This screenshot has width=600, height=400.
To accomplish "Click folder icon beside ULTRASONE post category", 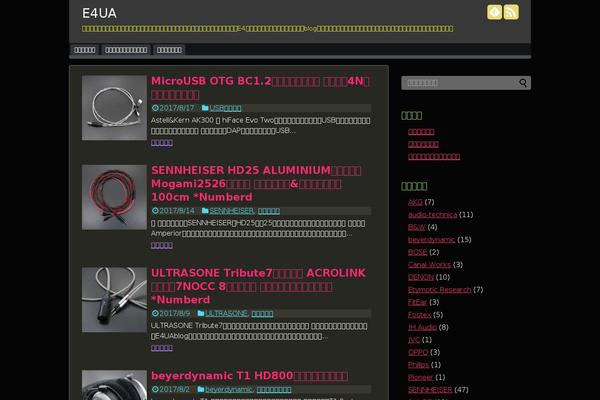I will click(201, 313).
